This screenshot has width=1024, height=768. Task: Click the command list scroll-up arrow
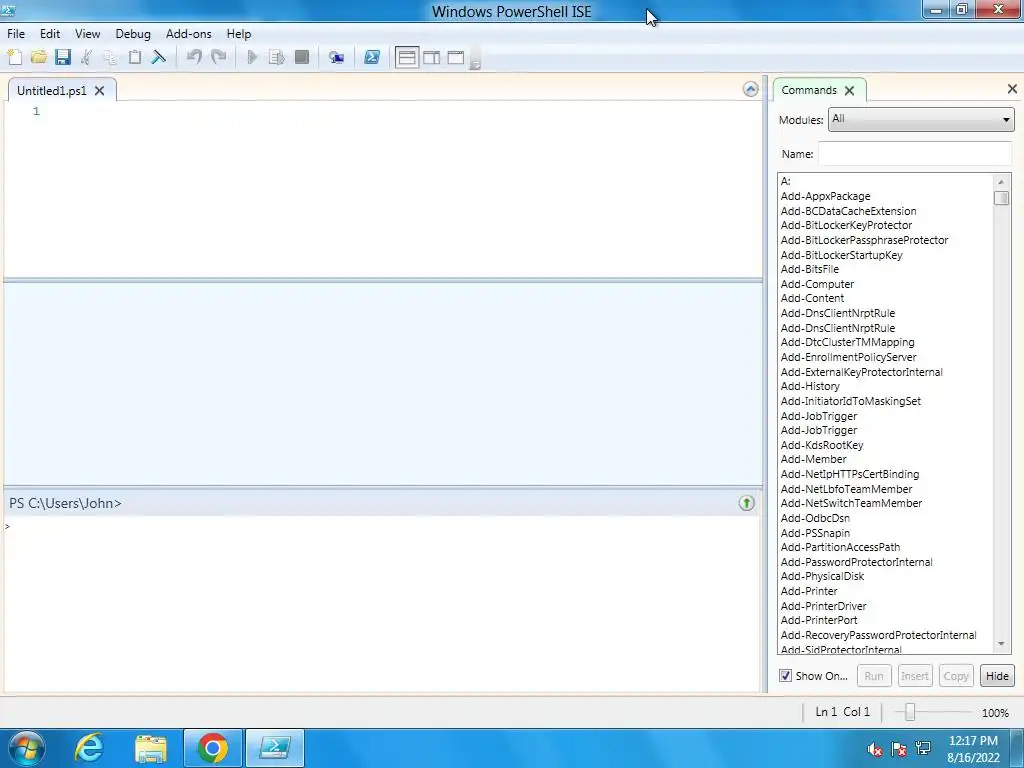[x=1001, y=182]
